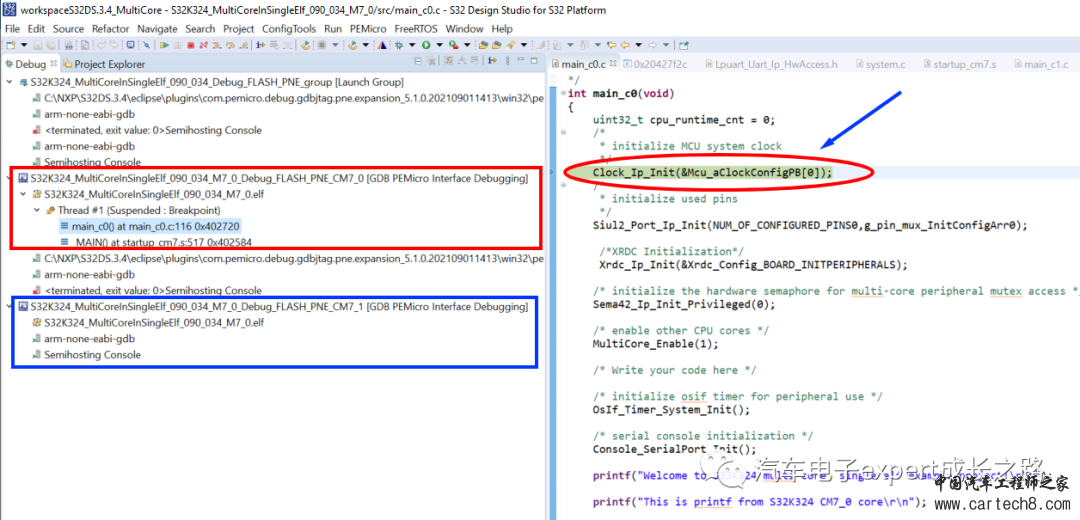Click the Save toolbar icon
1080x520 pixels.
click(37, 45)
